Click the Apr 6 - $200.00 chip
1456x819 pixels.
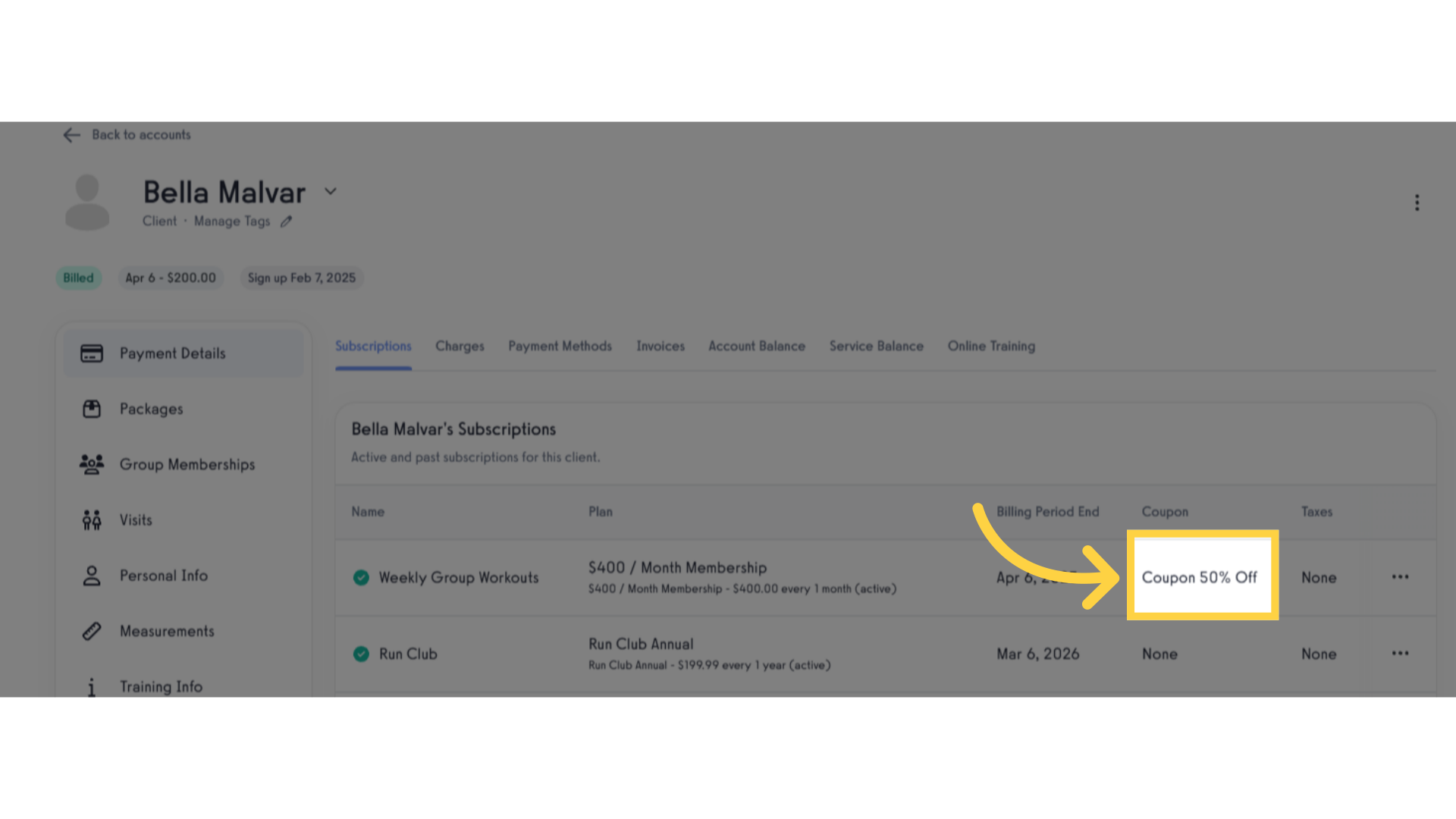[171, 278]
